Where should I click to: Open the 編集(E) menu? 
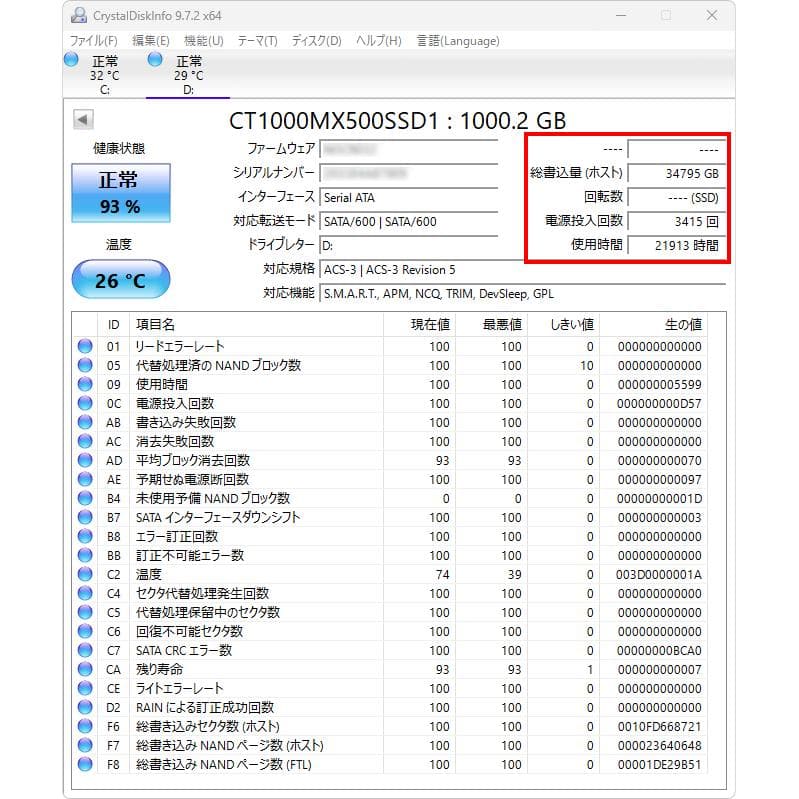(x=151, y=41)
